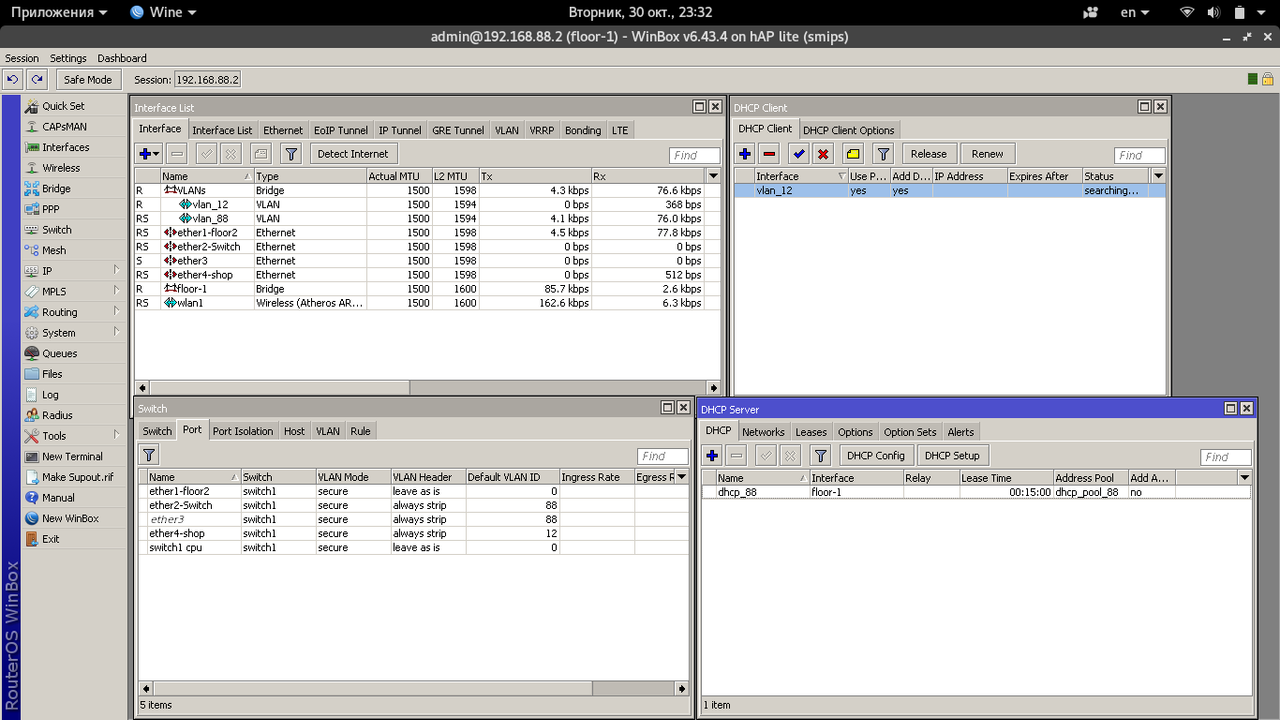
Task: Toggle the Safe Mode button
Action: [87, 79]
